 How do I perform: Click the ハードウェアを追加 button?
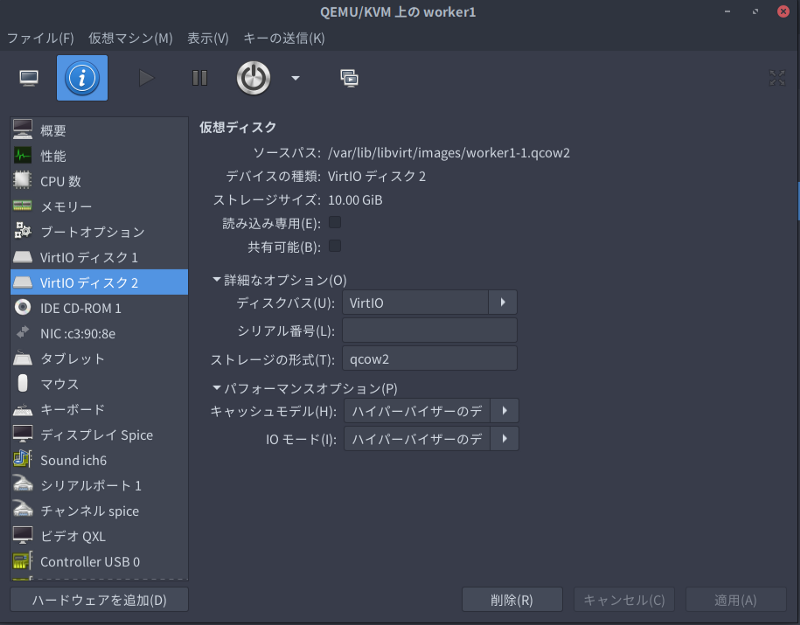pos(99,600)
